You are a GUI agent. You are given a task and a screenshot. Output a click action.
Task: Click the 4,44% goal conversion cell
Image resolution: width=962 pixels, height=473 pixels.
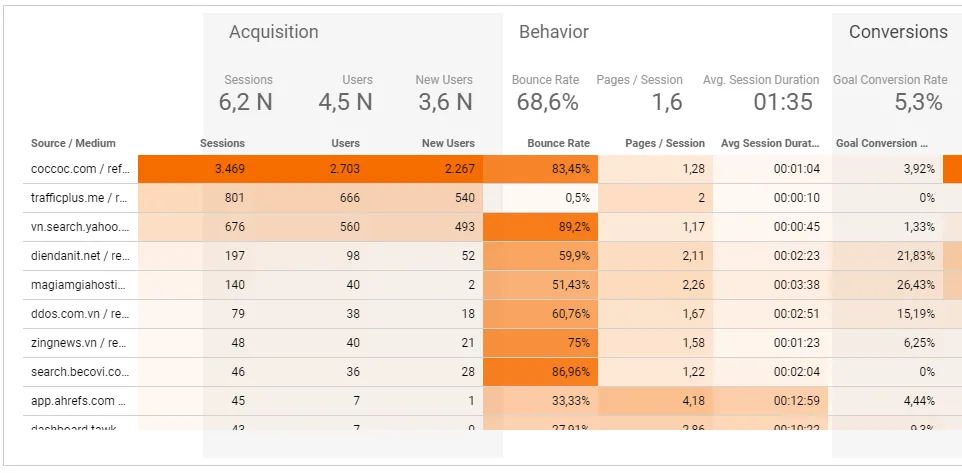885,401
